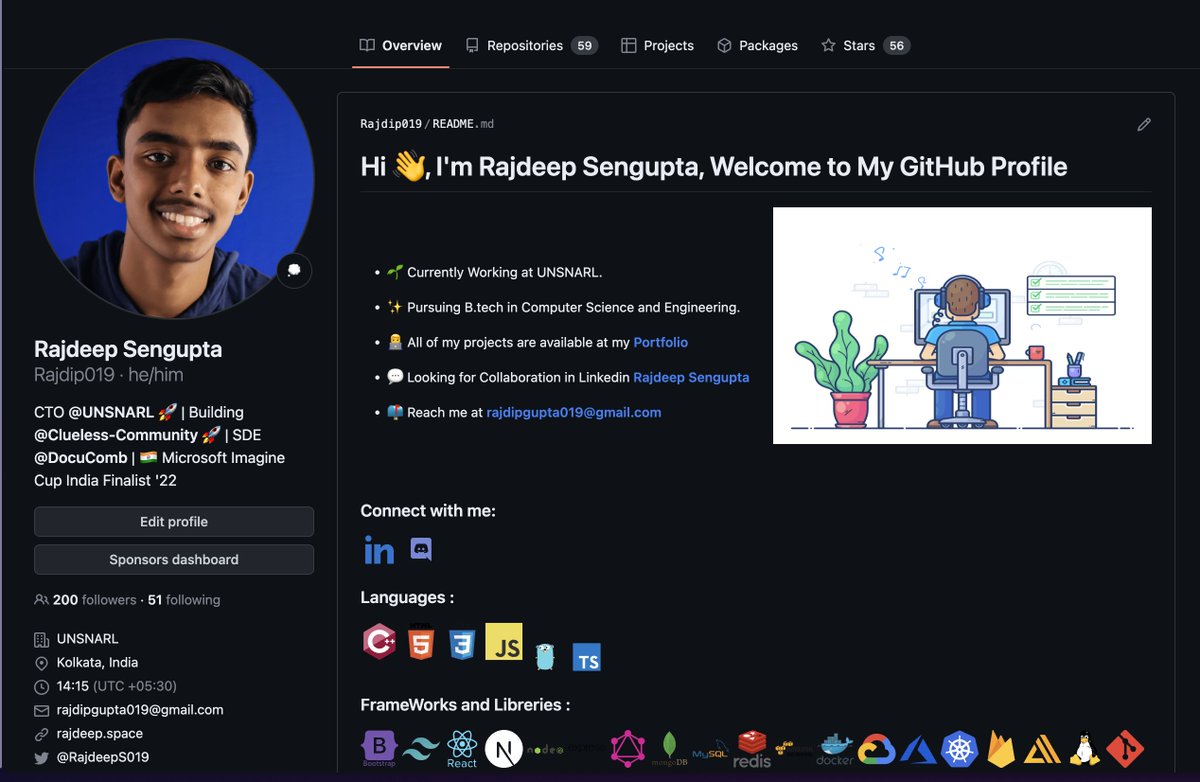
Task: Click the 14:15 (UTC +05:30) local time text
Action: (x=117, y=686)
